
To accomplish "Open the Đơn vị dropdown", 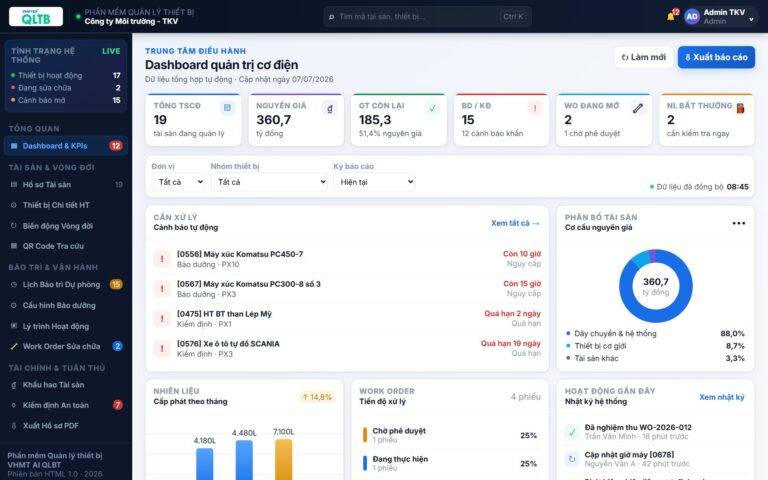I will pos(178,182).
